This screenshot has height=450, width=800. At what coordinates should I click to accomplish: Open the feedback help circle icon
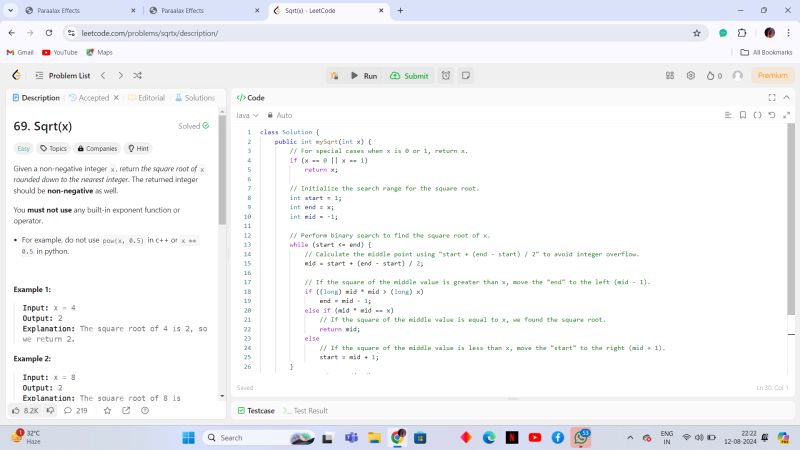(145, 410)
